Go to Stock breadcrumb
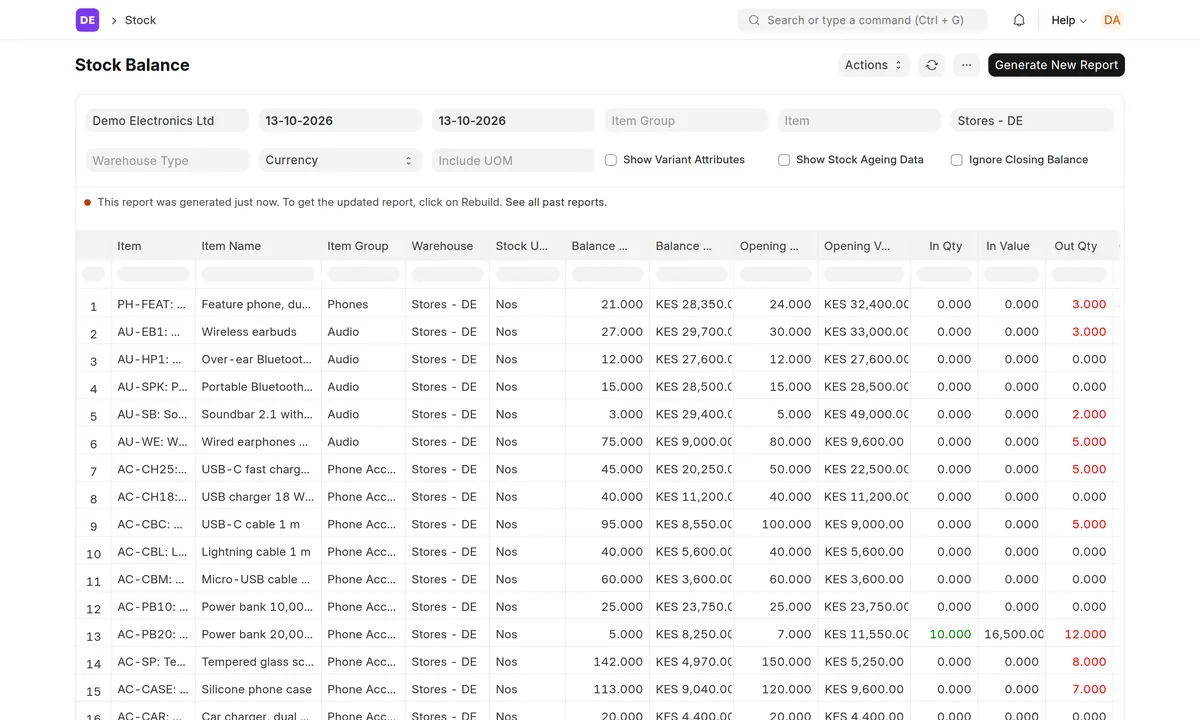 click(x=140, y=20)
